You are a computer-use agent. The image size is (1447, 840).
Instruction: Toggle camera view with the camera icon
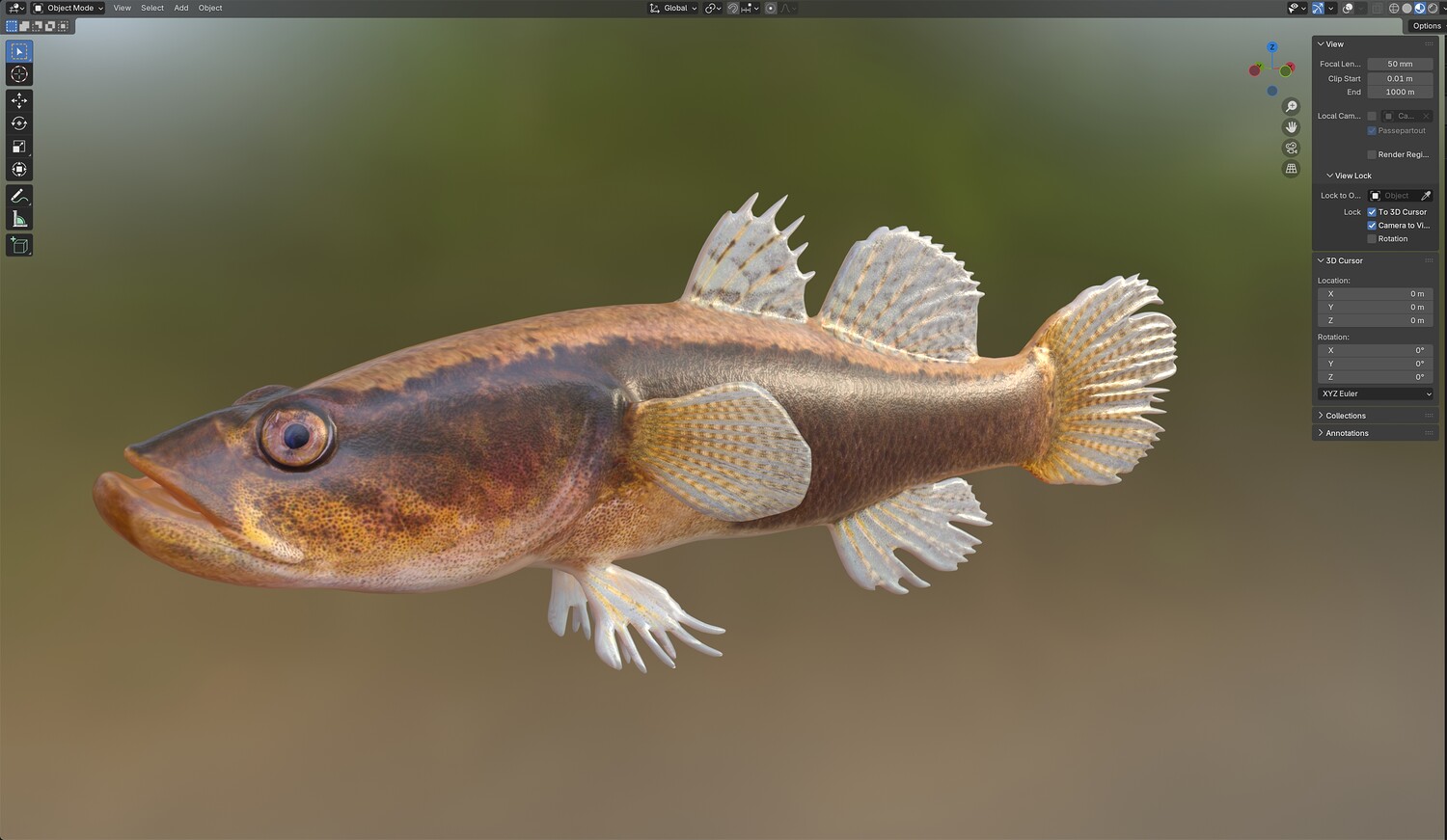(x=1291, y=148)
